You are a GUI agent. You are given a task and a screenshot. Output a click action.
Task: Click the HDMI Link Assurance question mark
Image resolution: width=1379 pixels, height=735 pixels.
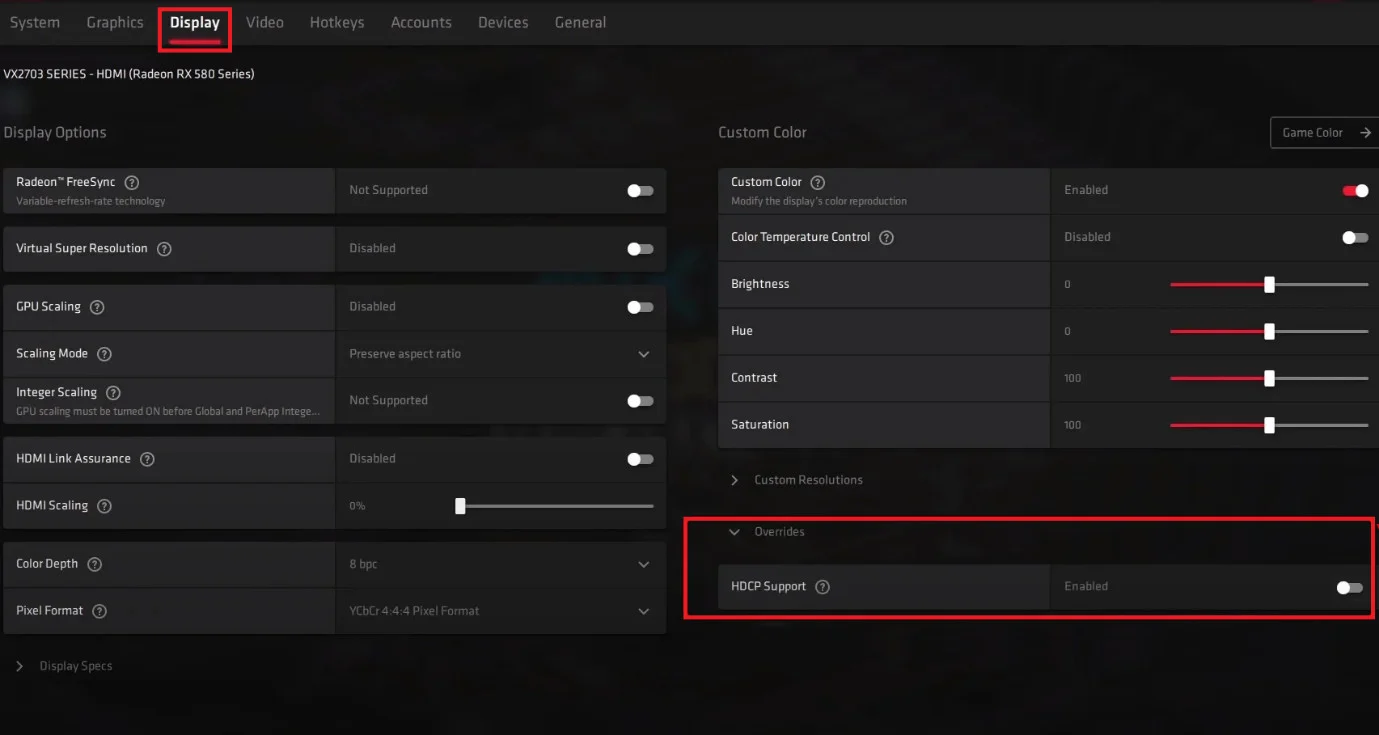(x=147, y=459)
